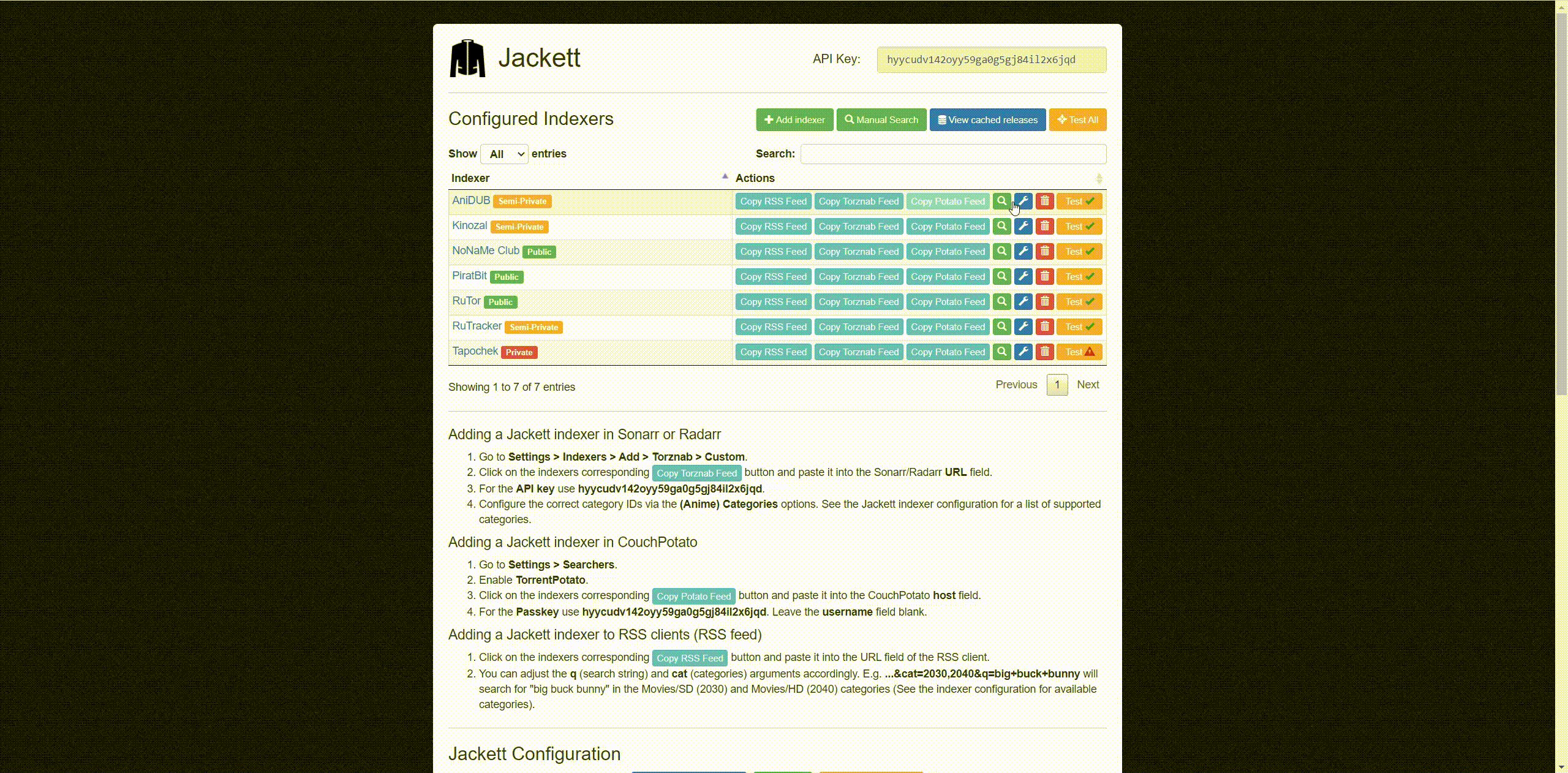Go to pagination page 1
This screenshot has width=1568, height=773.
click(x=1057, y=385)
